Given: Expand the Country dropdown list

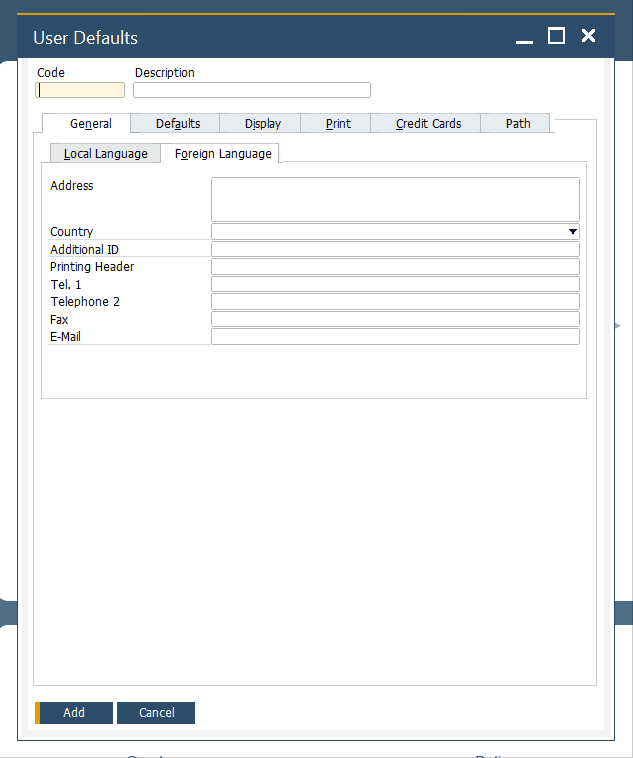Looking at the screenshot, I should (572, 232).
